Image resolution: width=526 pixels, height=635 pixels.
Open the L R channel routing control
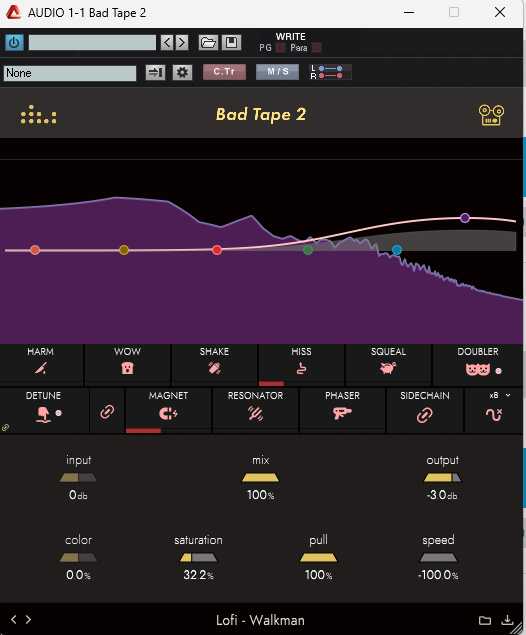click(x=330, y=72)
